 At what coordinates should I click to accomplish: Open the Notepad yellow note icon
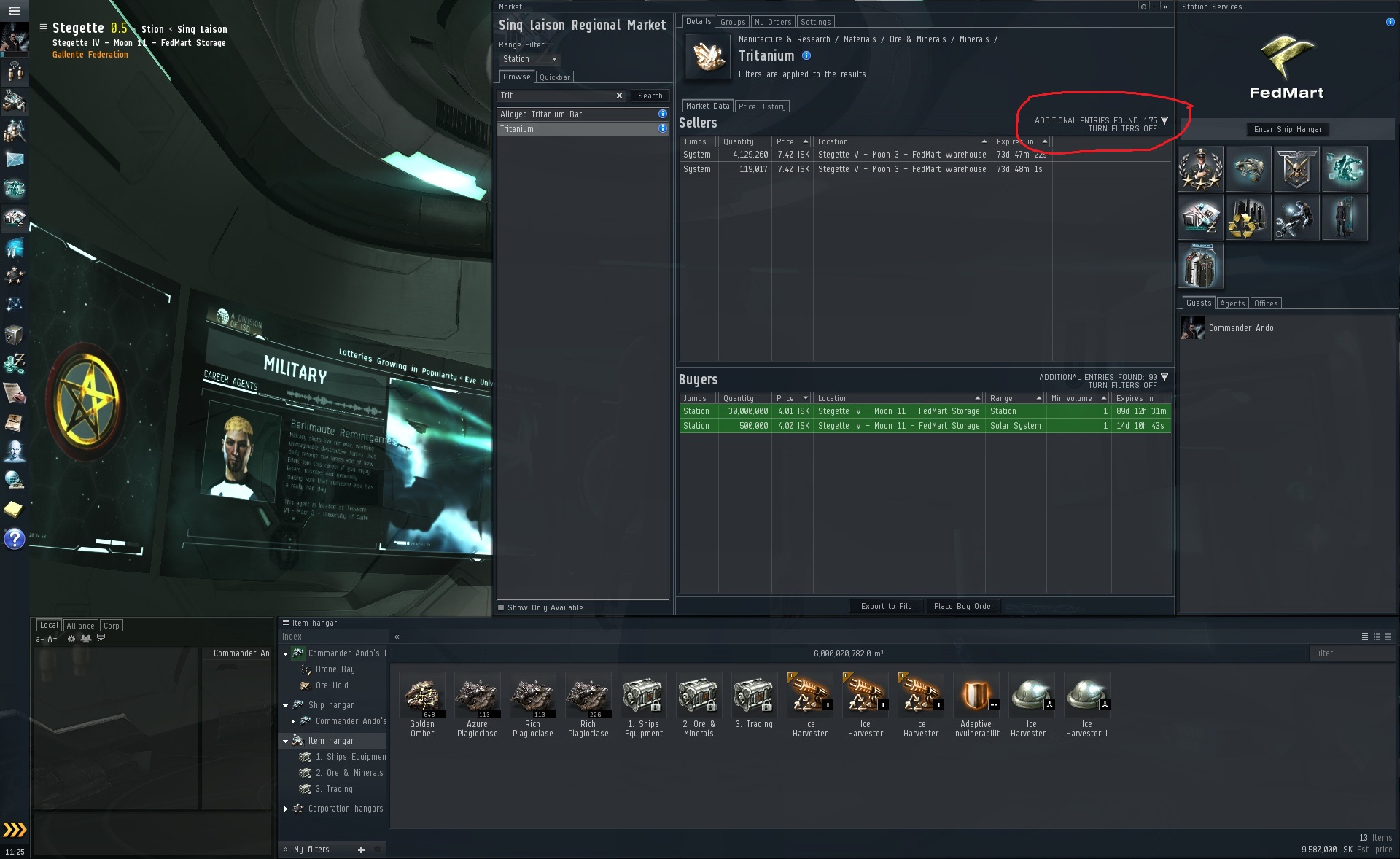tap(15, 509)
